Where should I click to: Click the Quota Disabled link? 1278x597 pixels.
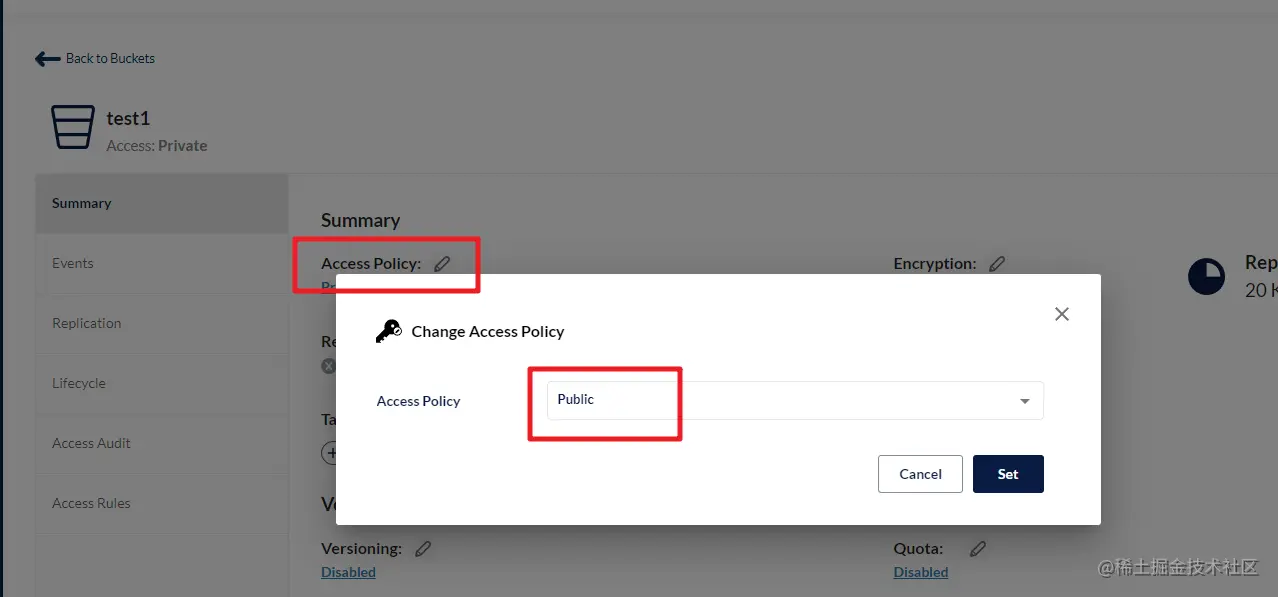click(921, 573)
